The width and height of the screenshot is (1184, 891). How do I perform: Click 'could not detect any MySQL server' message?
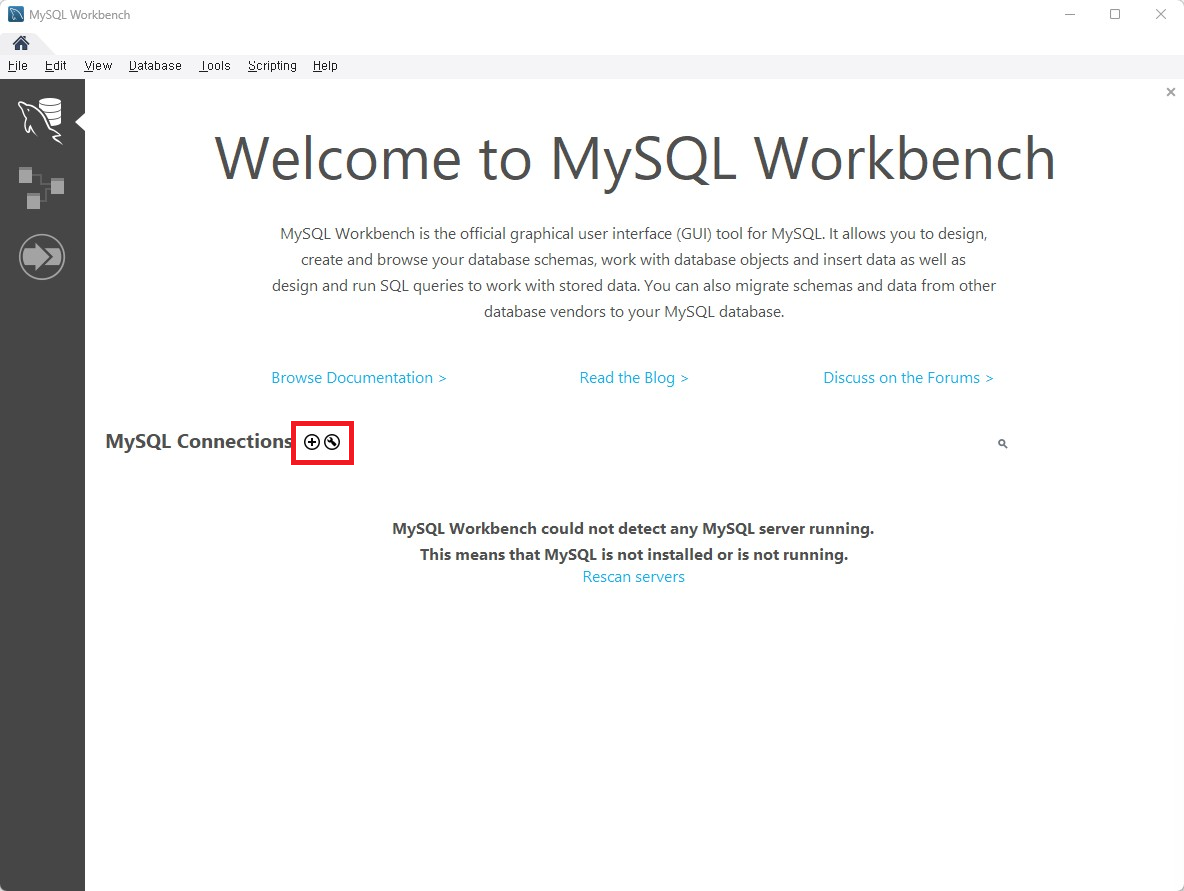point(633,529)
